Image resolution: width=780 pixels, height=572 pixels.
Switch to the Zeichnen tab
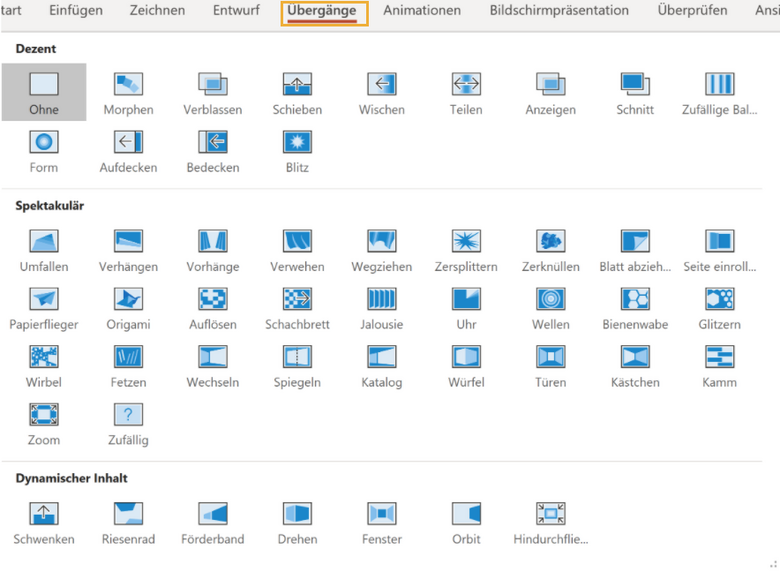(x=157, y=10)
